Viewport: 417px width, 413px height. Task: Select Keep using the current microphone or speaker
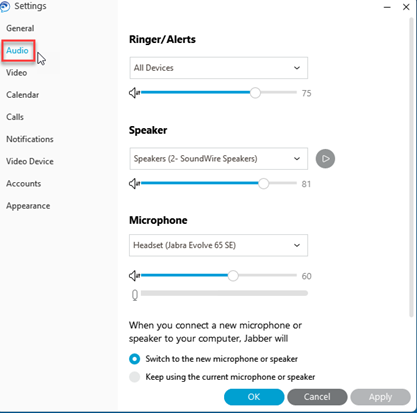pos(135,377)
